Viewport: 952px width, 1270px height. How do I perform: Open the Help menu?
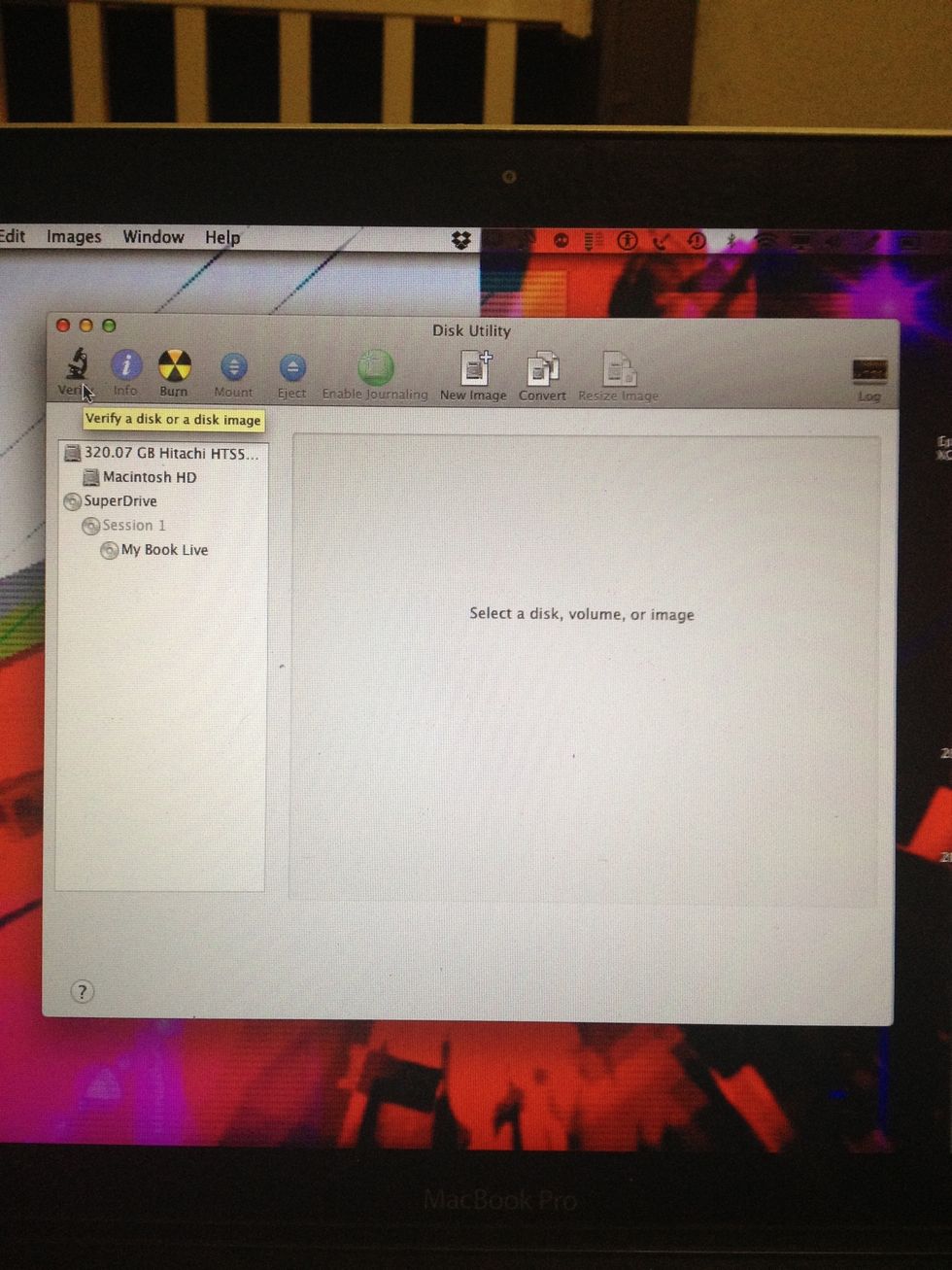click(222, 237)
